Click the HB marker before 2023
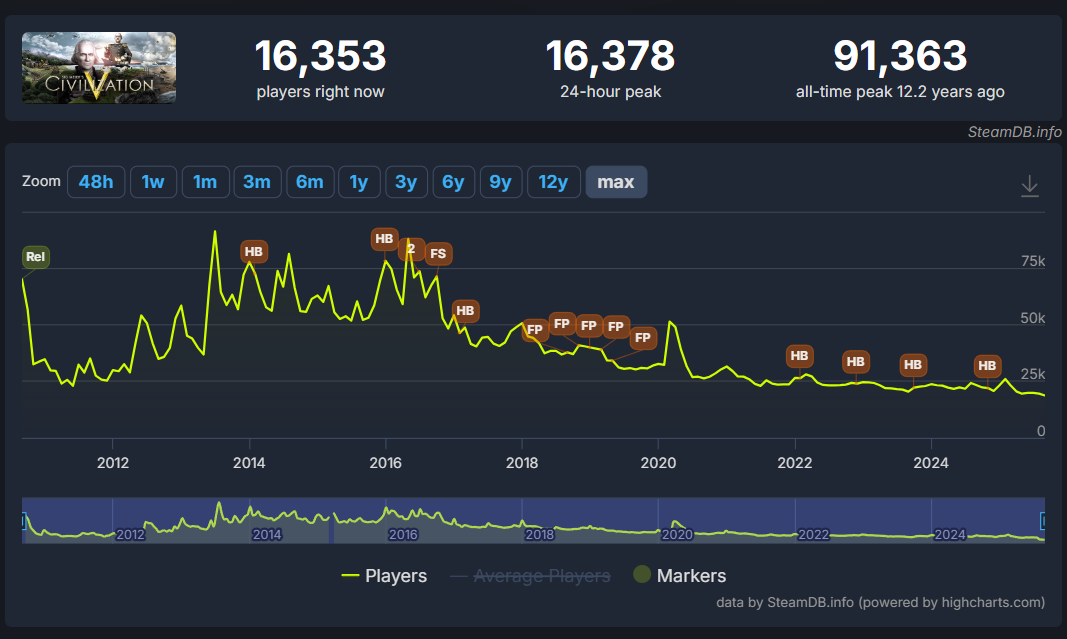 (x=856, y=362)
